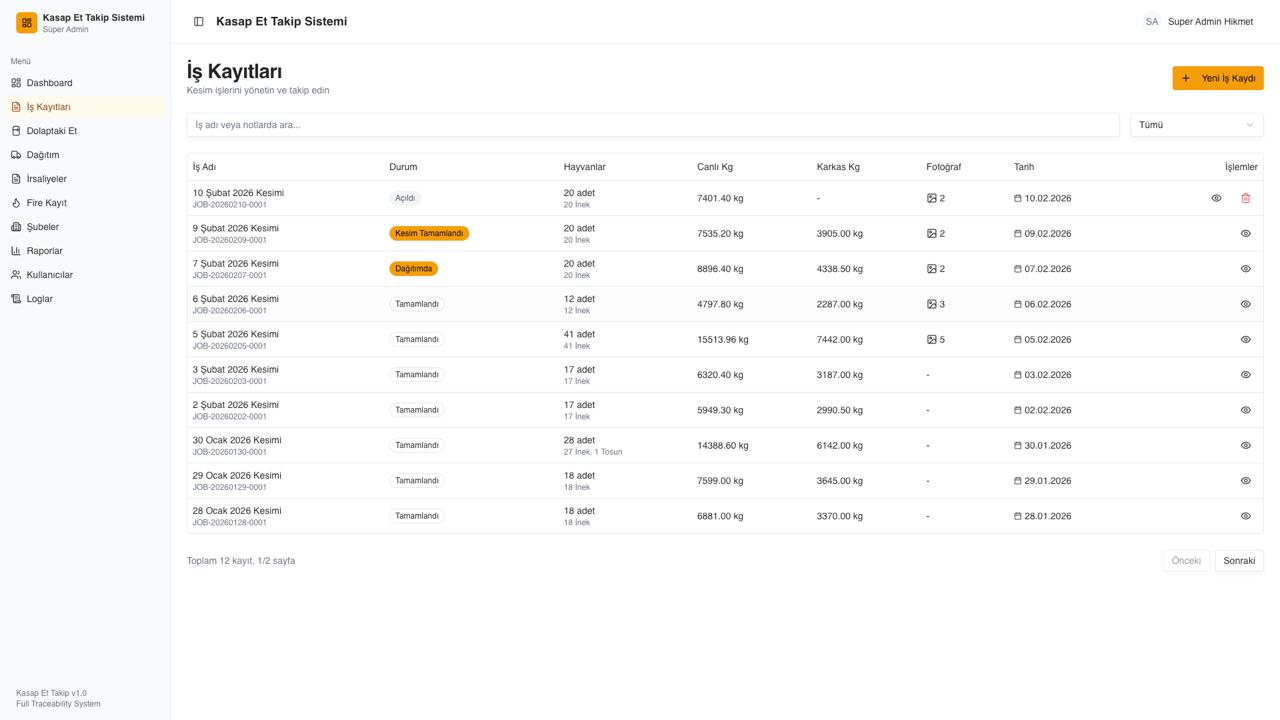Select Fire Kayıt in the sidebar

46,203
